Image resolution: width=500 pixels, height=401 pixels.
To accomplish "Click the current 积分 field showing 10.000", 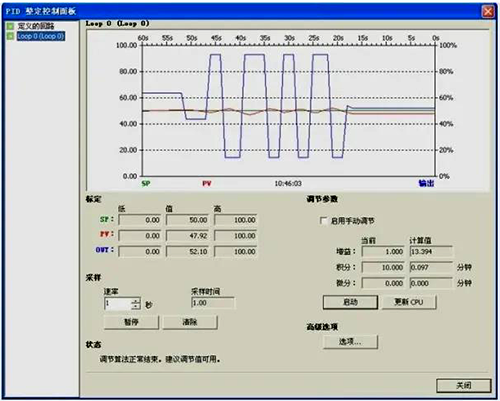I will [383, 267].
